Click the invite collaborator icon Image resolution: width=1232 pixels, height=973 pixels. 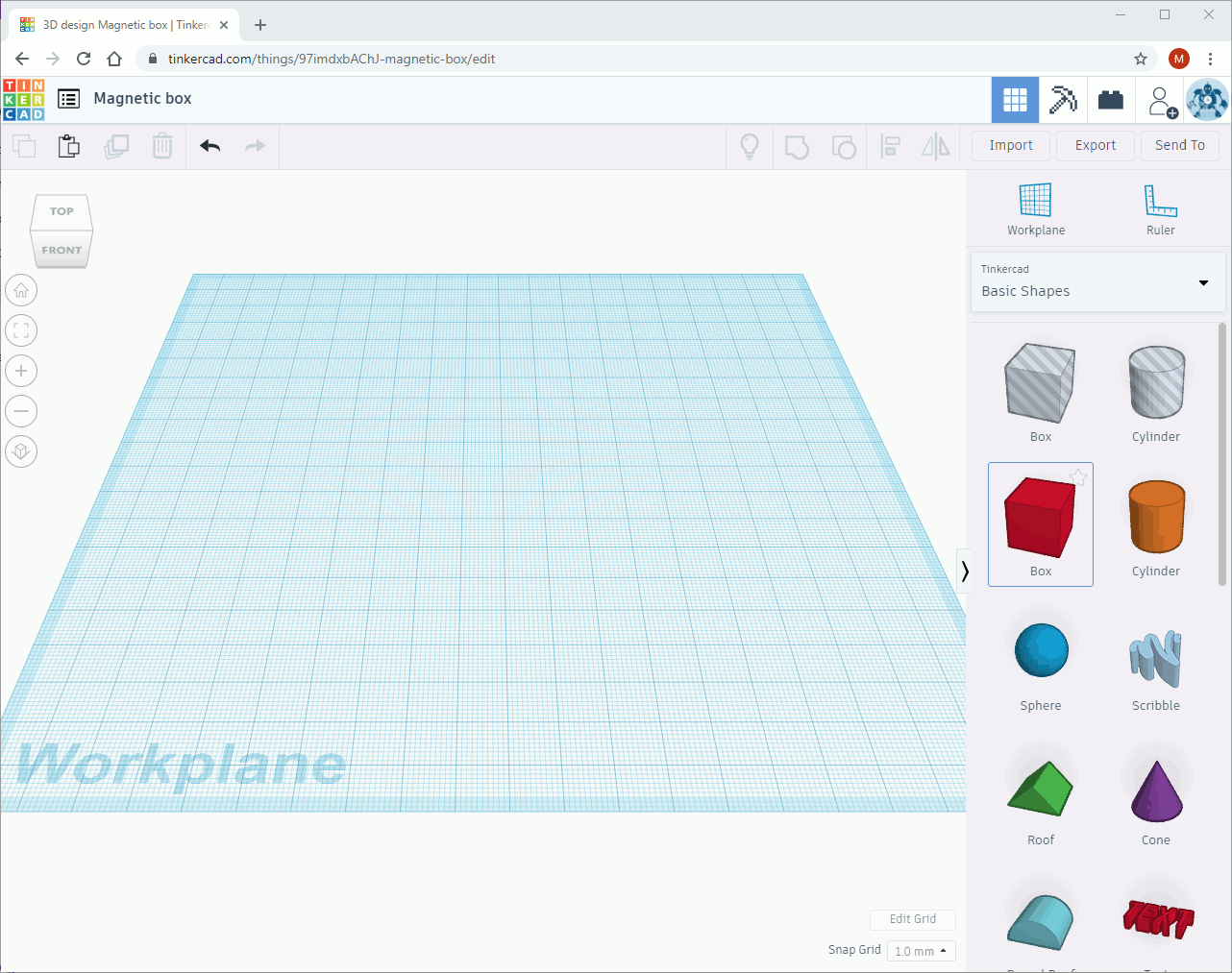click(x=1161, y=101)
